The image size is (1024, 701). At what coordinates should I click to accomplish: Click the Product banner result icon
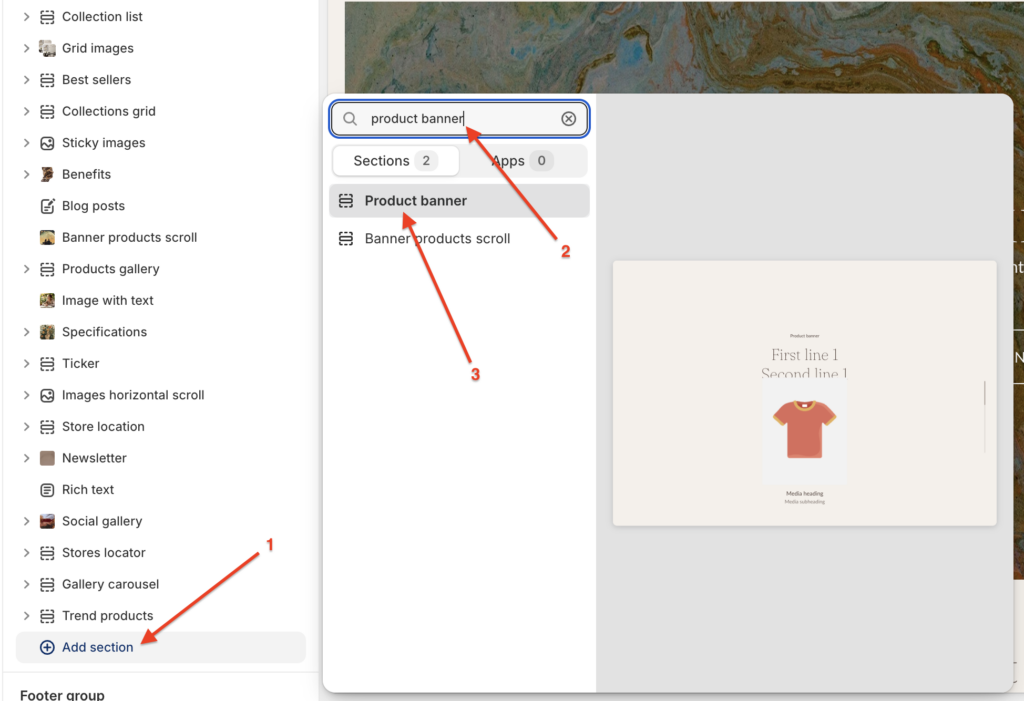[346, 201]
